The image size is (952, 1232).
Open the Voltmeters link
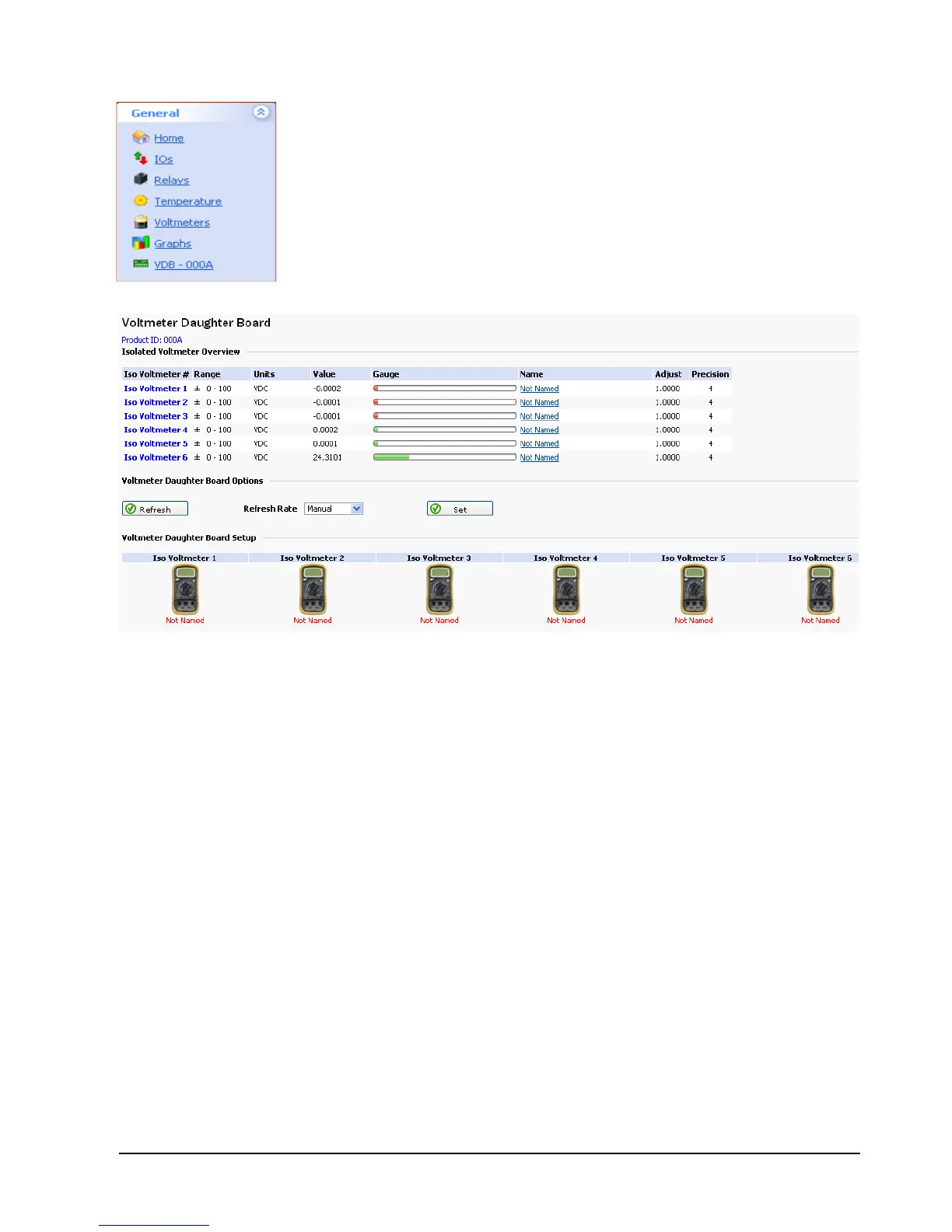point(182,222)
